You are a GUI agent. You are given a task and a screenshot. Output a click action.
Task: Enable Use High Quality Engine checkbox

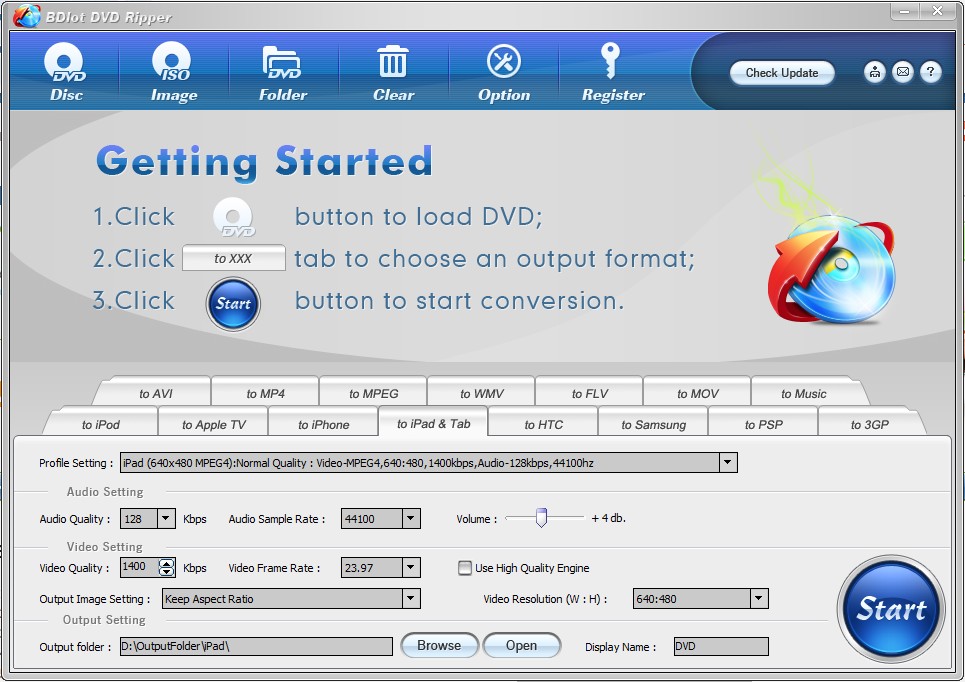[x=465, y=568]
